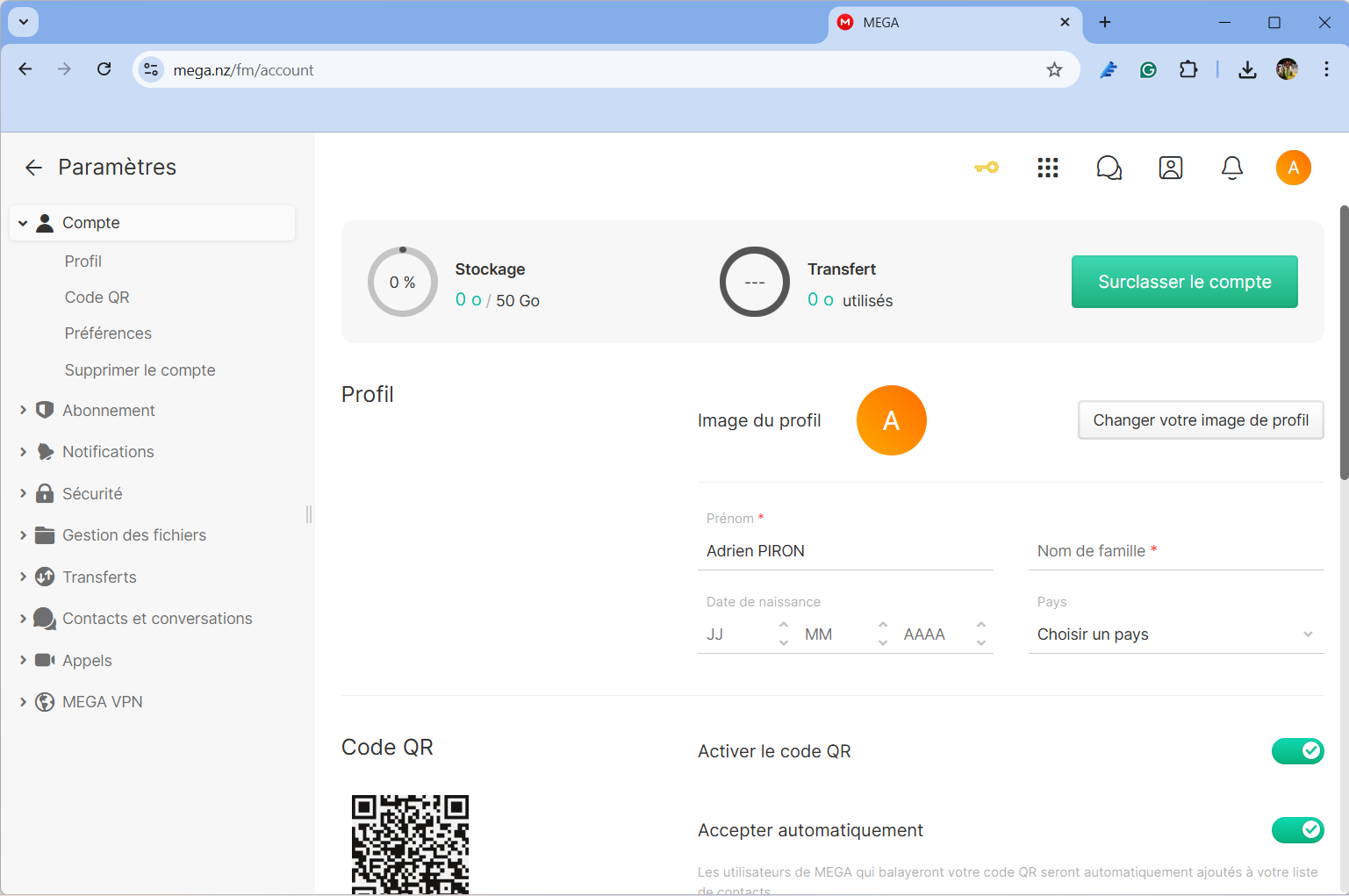Click the page's vertical scrollbar
Image resolution: width=1349 pixels, height=896 pixels.
tap(1343, 342)
